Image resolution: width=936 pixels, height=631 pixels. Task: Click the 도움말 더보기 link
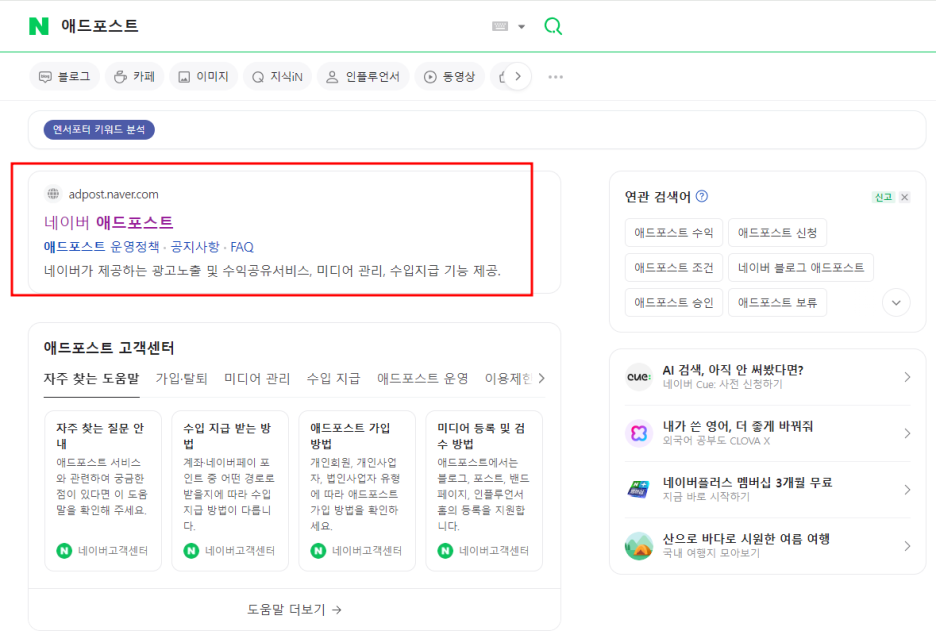(294, 610)
